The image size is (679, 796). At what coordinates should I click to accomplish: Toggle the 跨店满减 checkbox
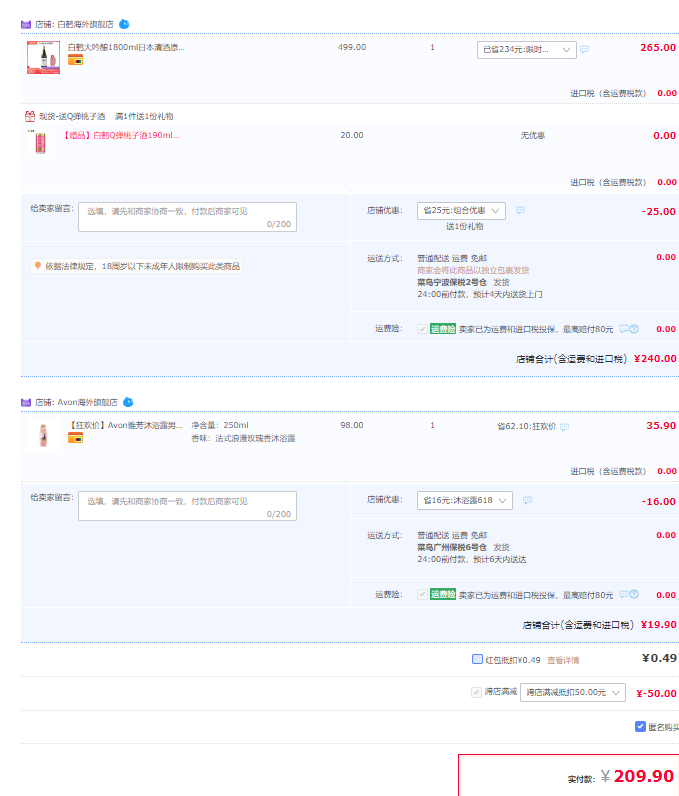coord(476,692)
